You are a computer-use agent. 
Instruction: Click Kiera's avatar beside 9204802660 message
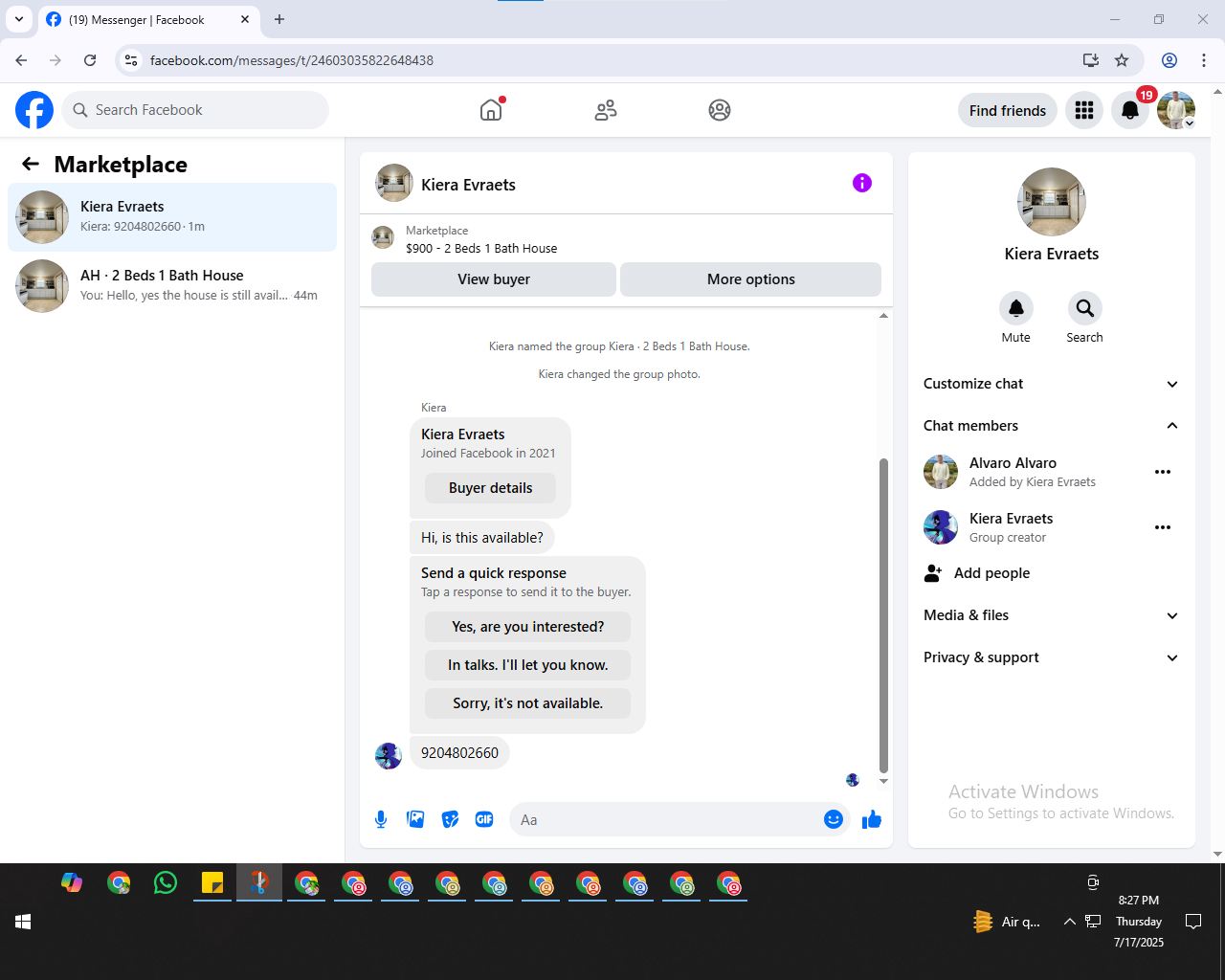click(x=389, y=755)
